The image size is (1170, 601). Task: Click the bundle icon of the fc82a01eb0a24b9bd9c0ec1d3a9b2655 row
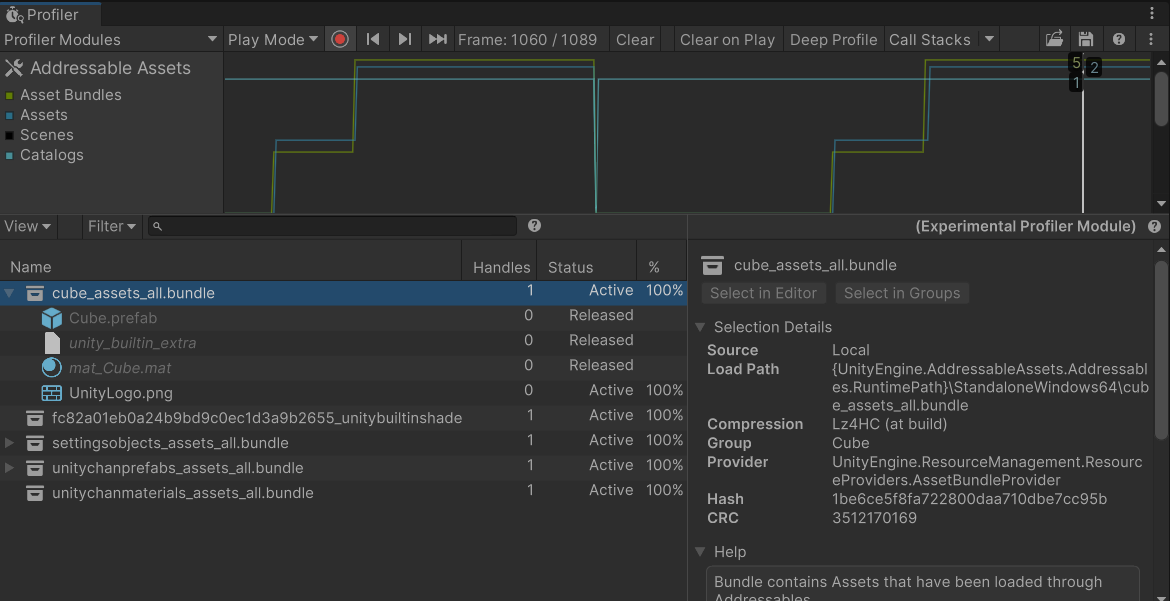point(34,418)
